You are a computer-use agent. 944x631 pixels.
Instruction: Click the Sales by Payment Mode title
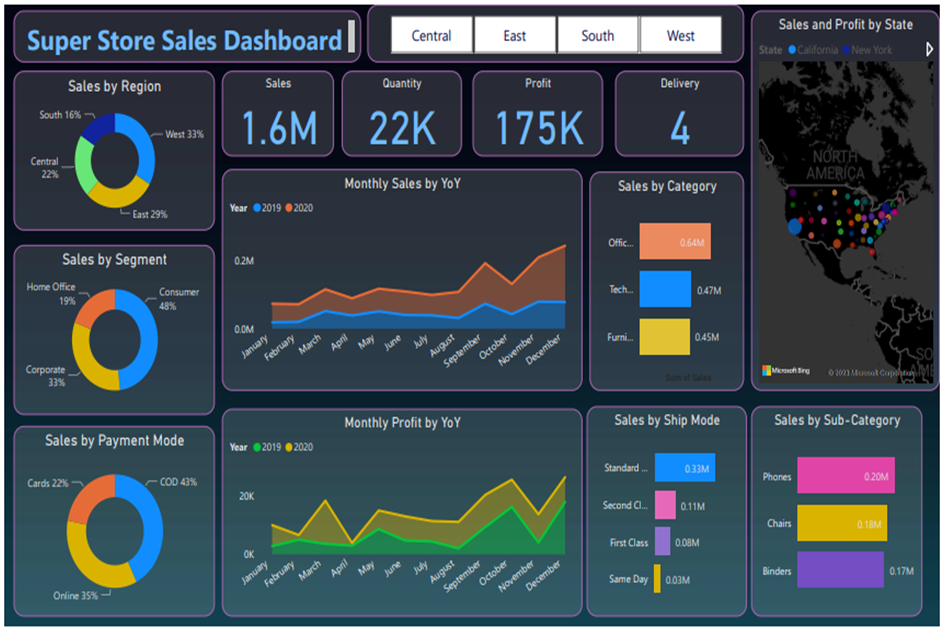[x=114, y=441]
